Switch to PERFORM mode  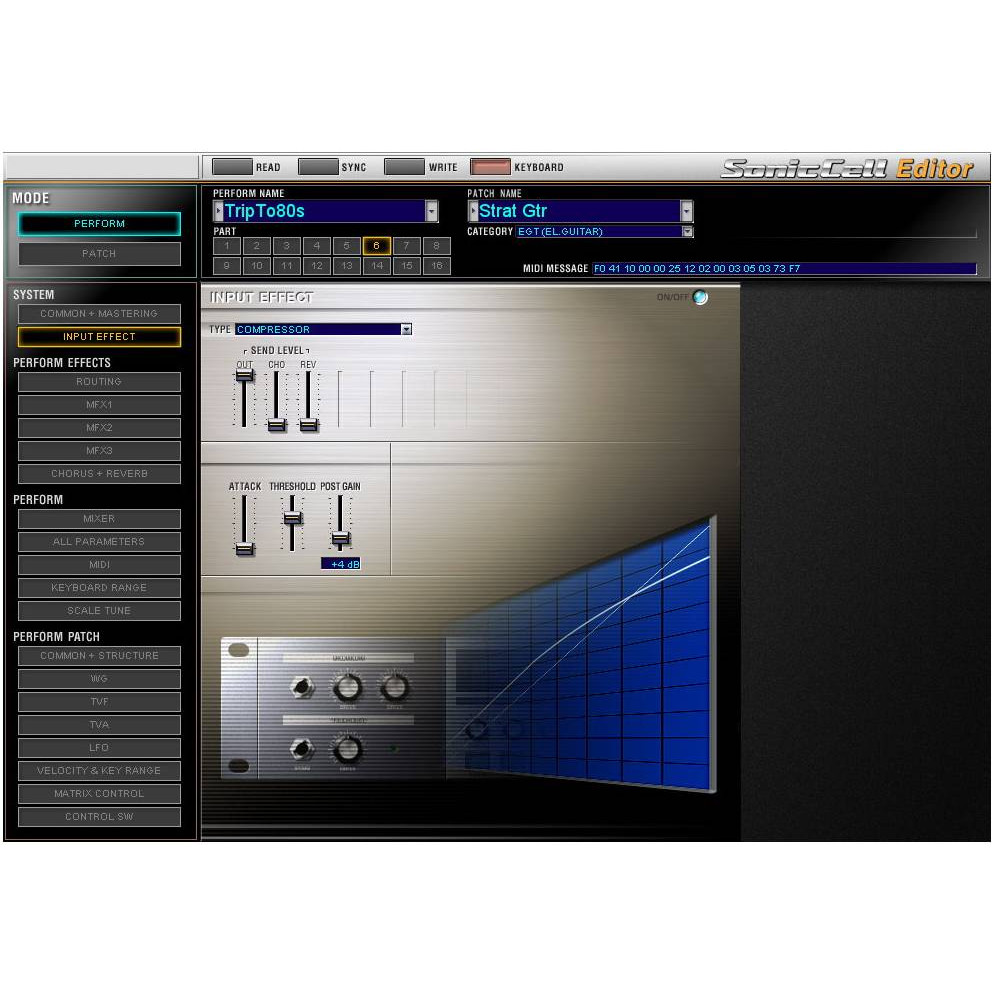(100, 224)
